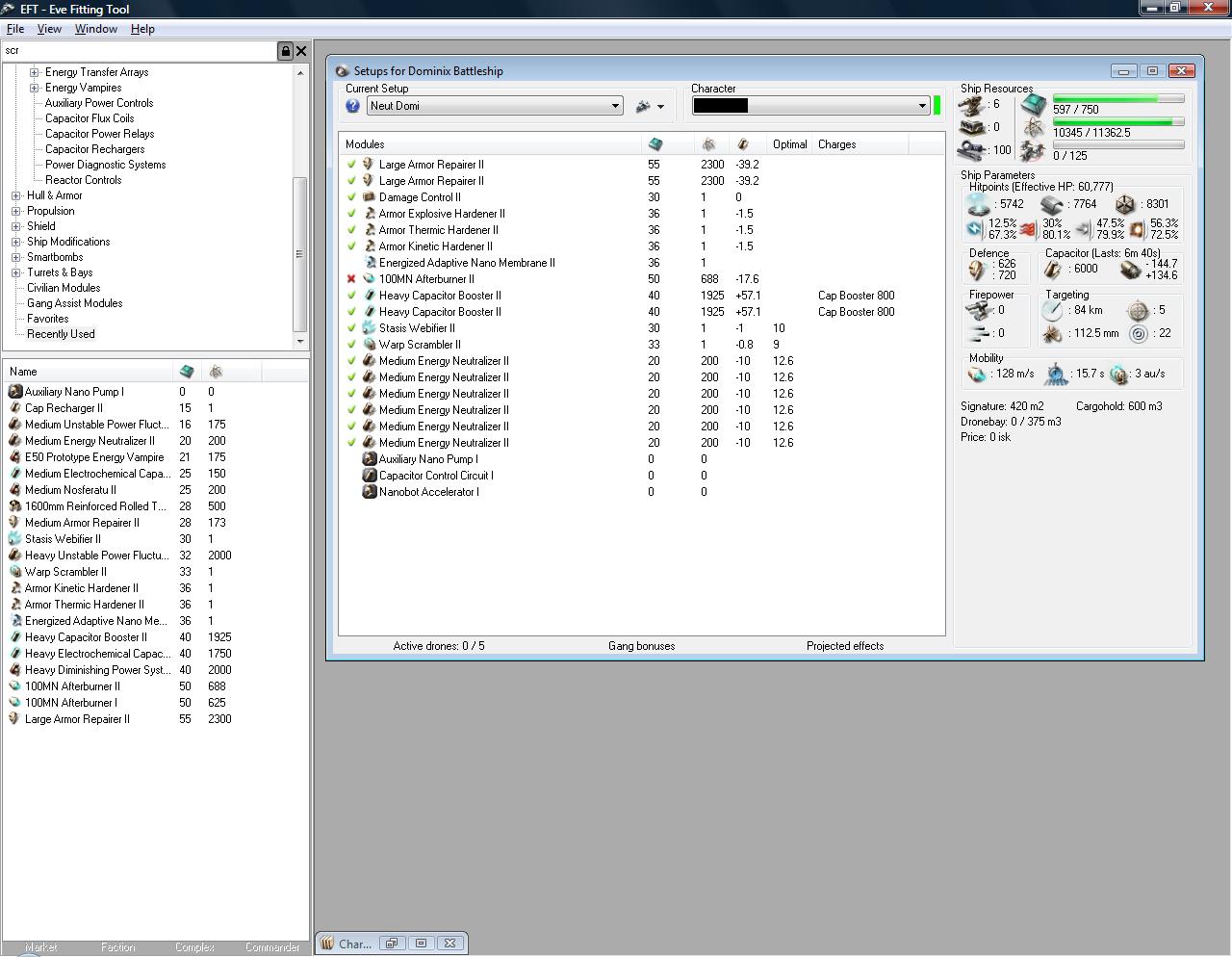Viewport: 1232px width, 957px height.
Task: Switch to the Faction tab
Action: coord(118,947)
